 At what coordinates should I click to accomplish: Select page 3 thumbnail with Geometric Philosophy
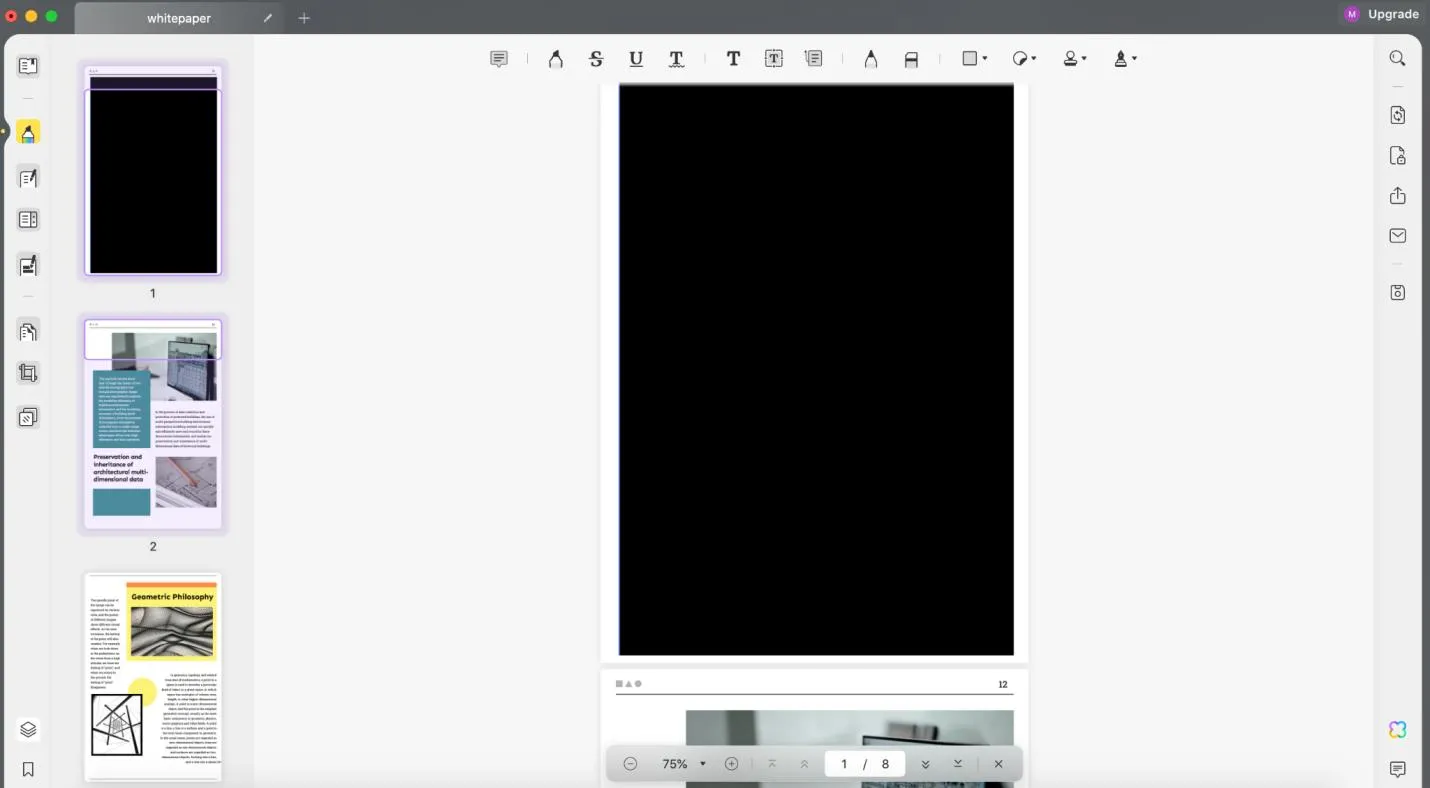152,676
